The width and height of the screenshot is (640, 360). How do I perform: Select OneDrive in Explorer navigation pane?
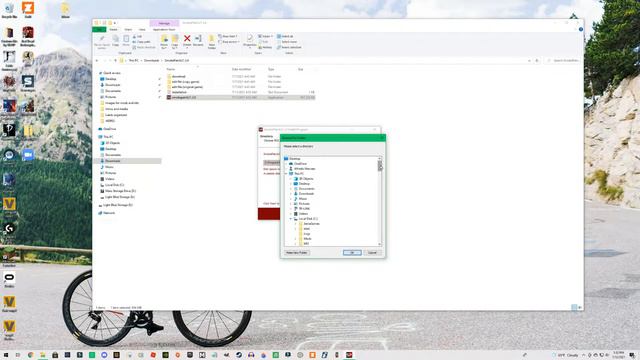click(x=109, y=129)
